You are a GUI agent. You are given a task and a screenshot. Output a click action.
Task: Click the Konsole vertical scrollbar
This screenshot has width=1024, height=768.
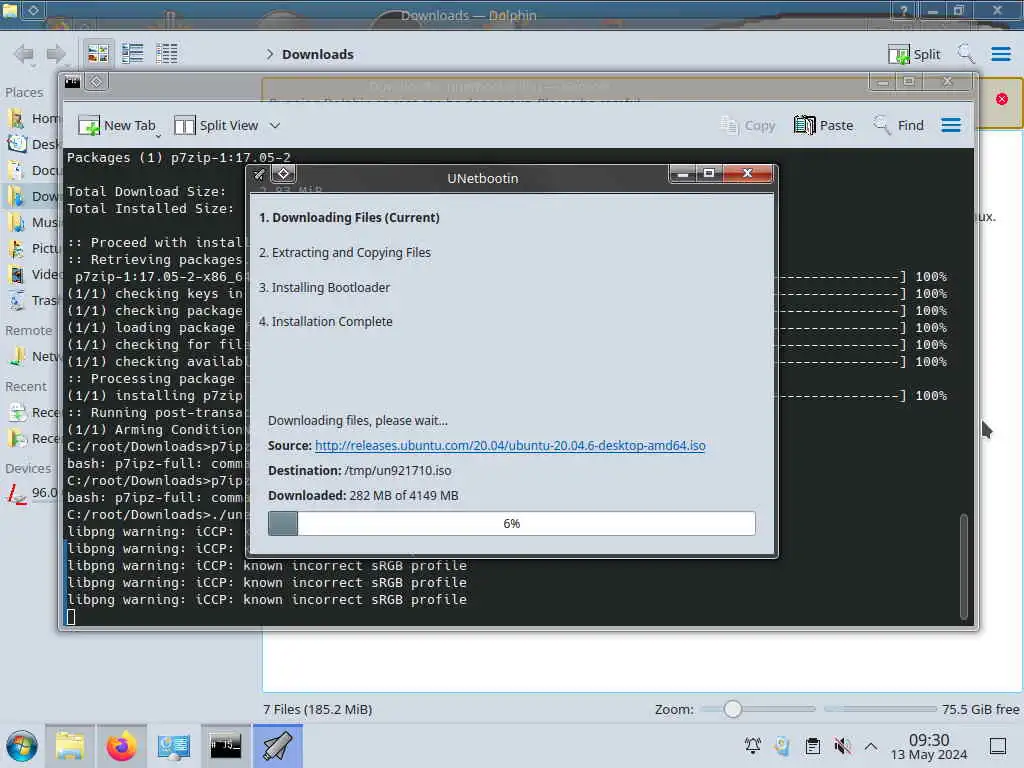click(963, 566)
